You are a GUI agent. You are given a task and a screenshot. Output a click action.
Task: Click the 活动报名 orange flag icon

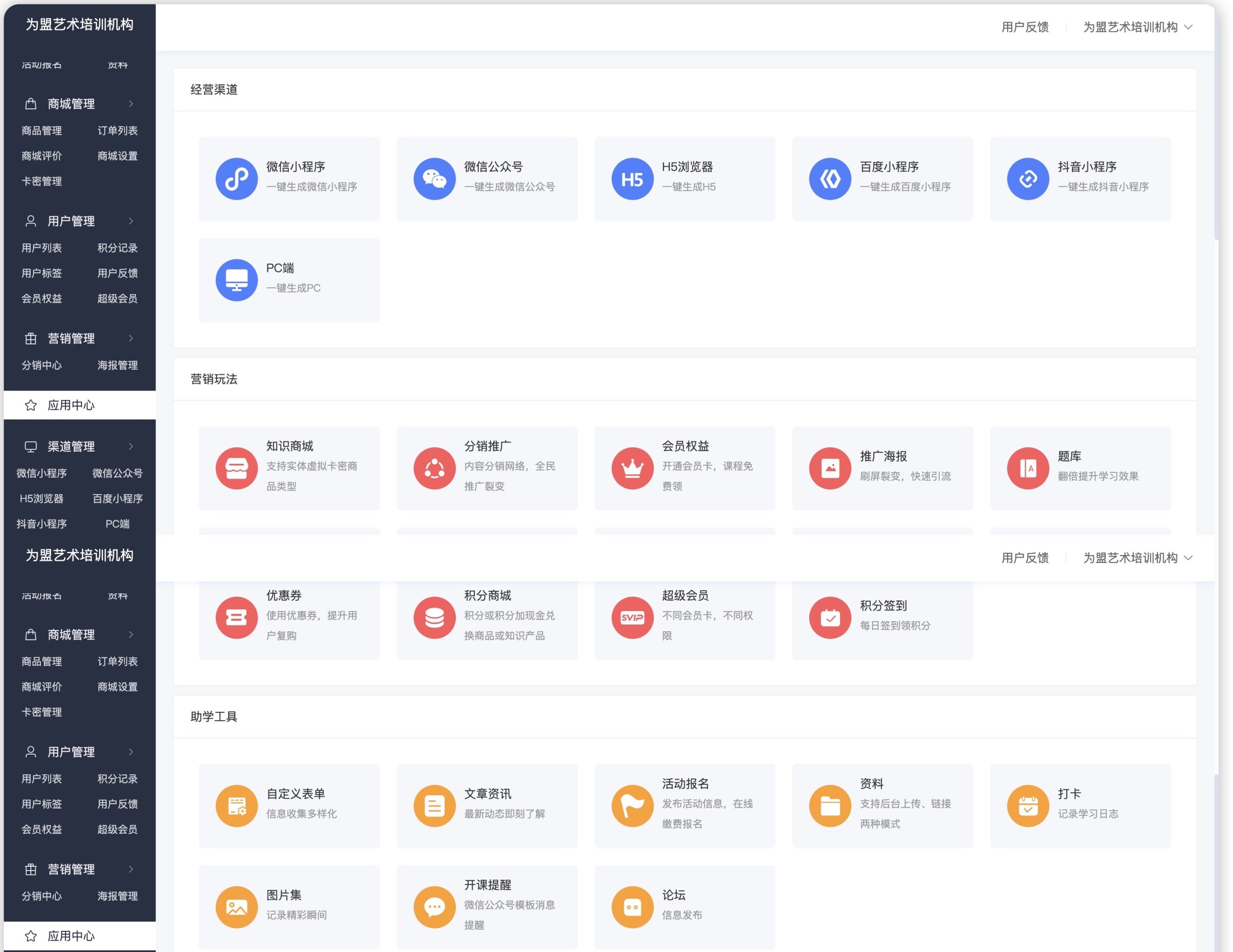tap(632, 805)
